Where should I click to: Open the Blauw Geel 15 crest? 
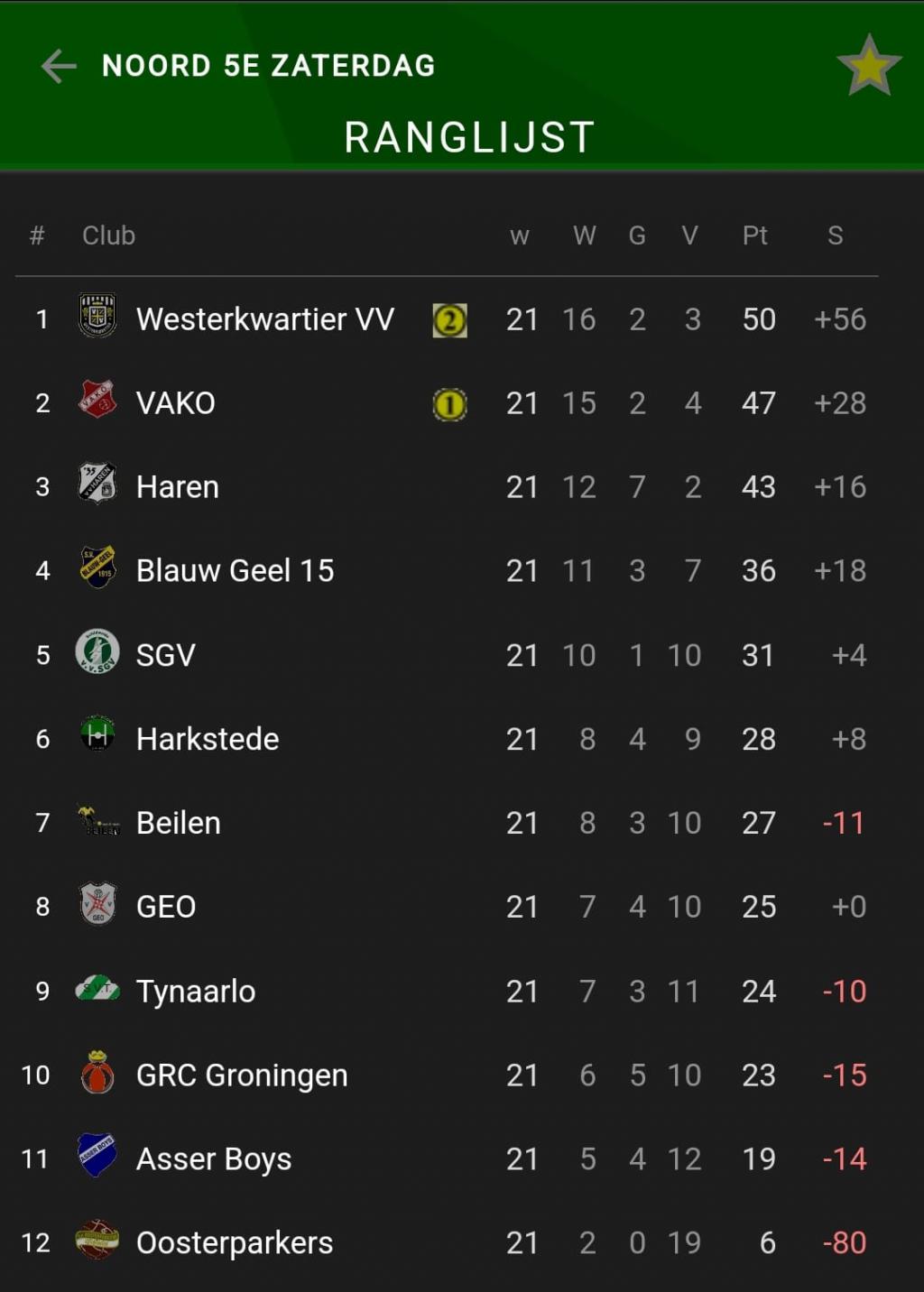97,568
